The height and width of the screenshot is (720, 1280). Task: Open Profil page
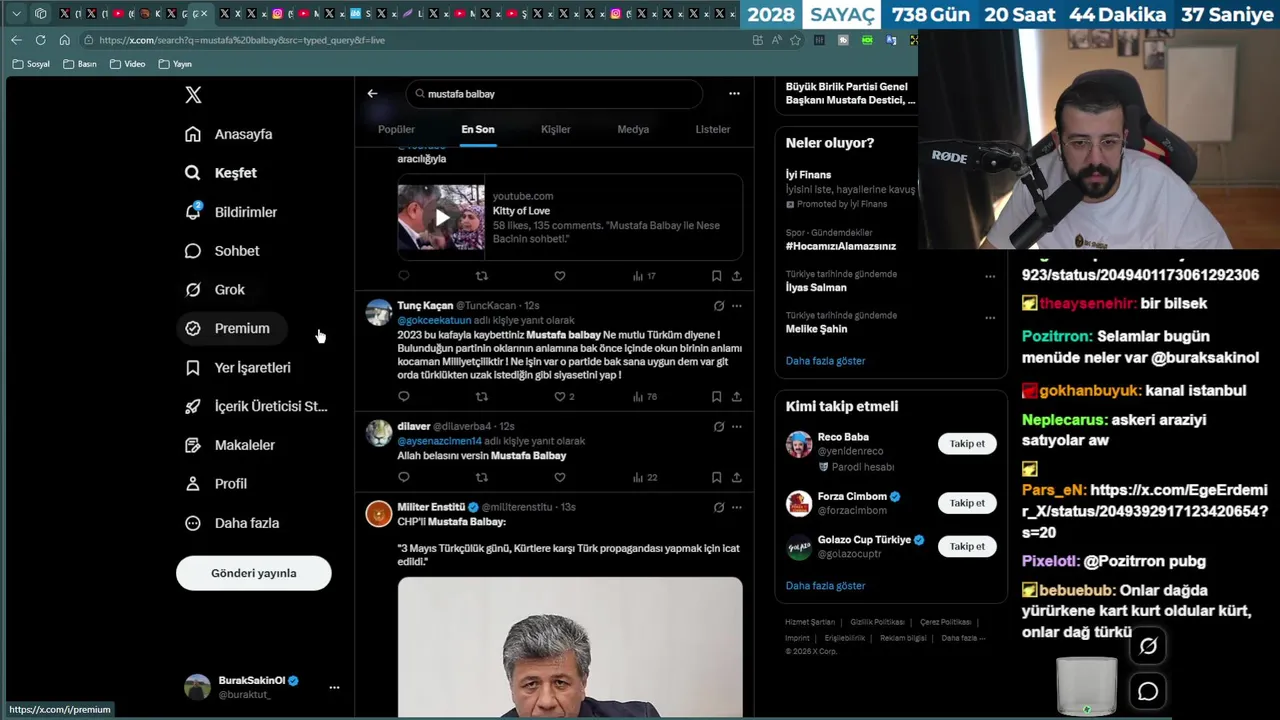coord(216,484)
